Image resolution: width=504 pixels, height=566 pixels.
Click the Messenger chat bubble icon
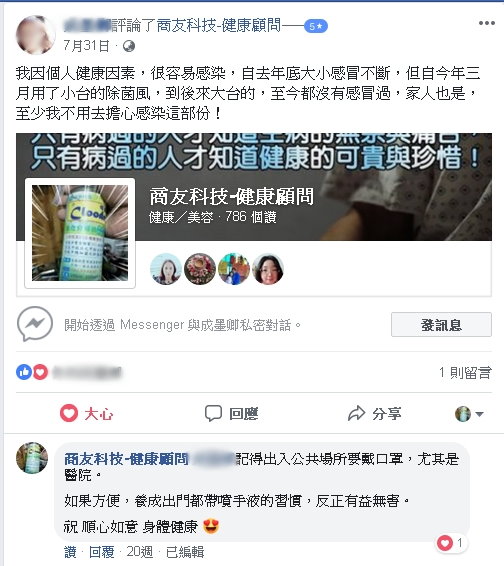point(35,324)
